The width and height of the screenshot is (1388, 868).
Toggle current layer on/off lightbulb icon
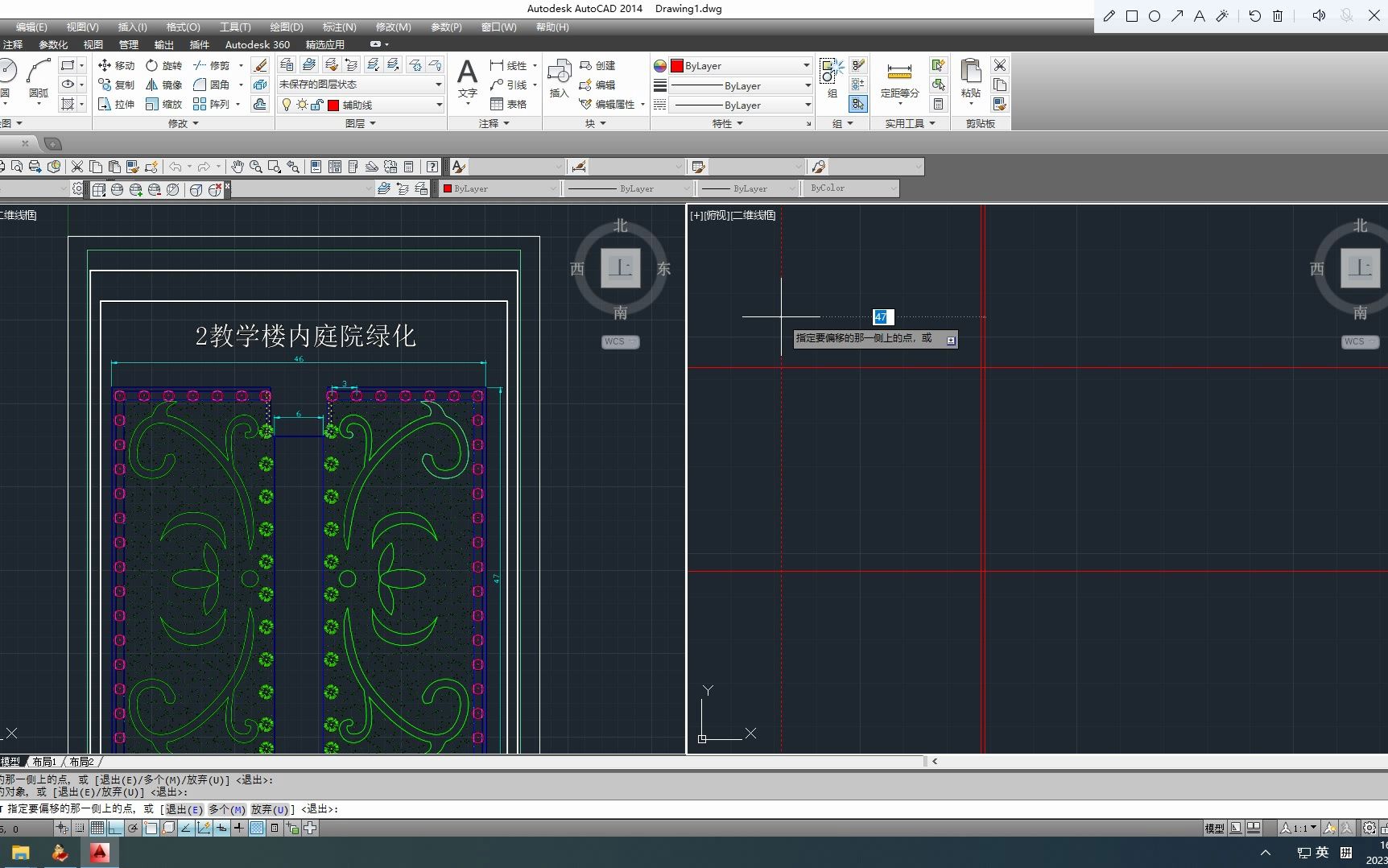[286, 105]
